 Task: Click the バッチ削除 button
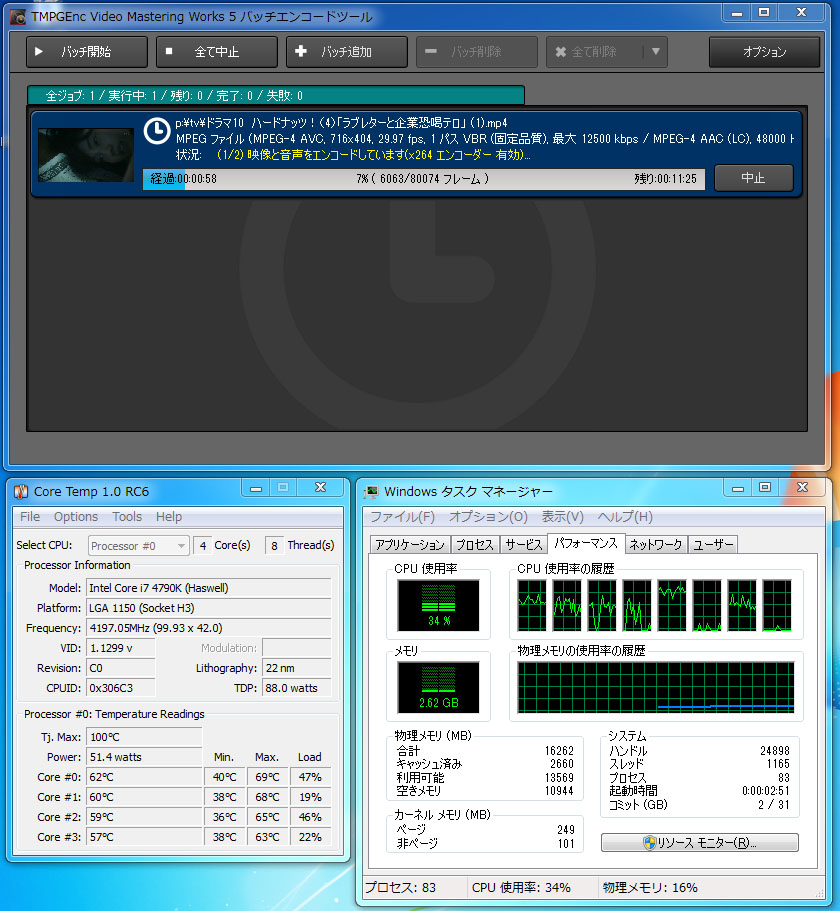477,52
